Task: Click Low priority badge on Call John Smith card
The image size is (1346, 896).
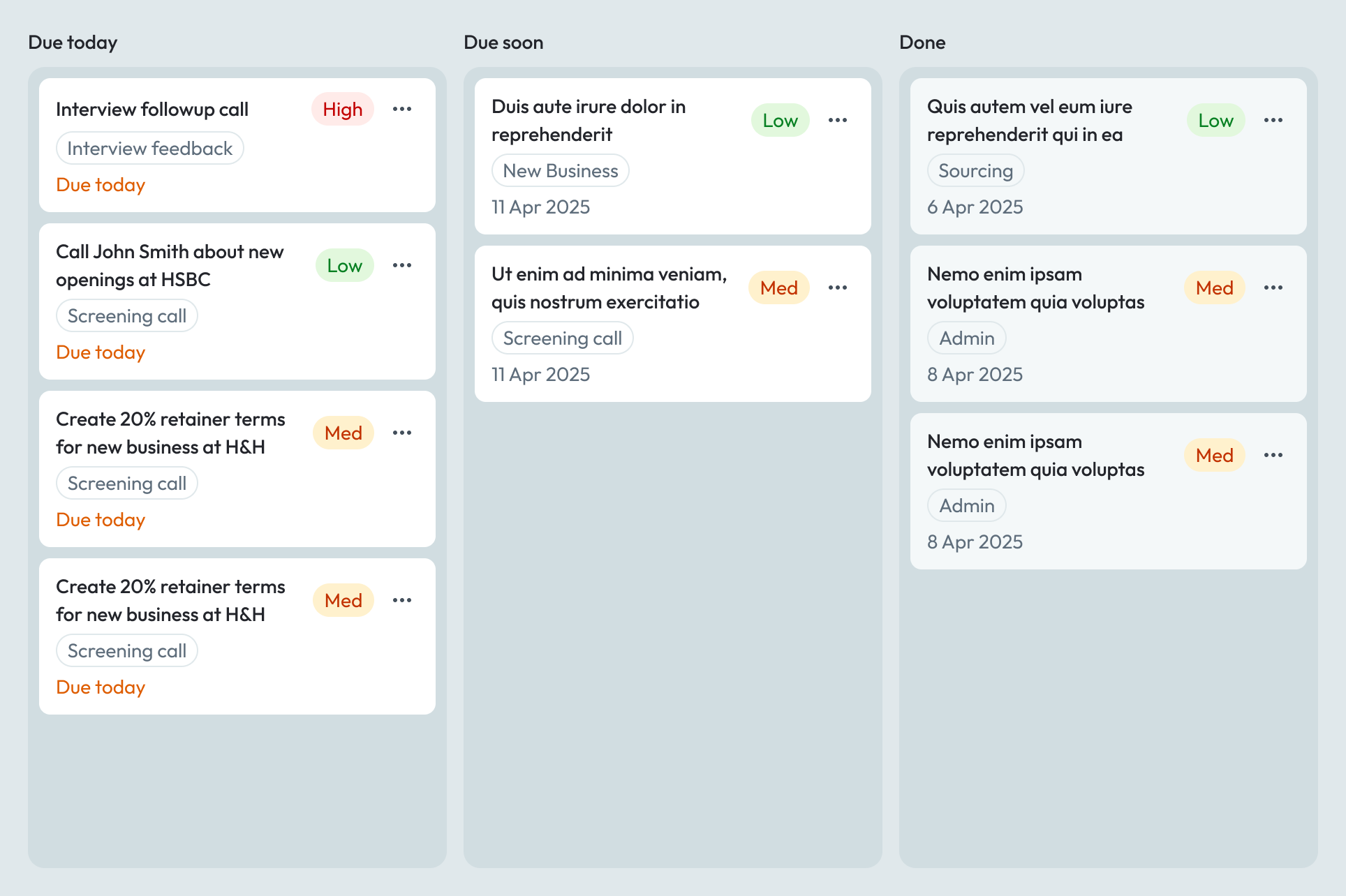Action: pyautogui.click(x=344, y=265)
